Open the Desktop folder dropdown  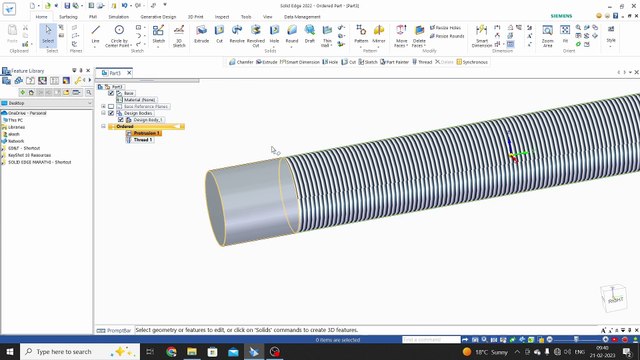point(90,103)
